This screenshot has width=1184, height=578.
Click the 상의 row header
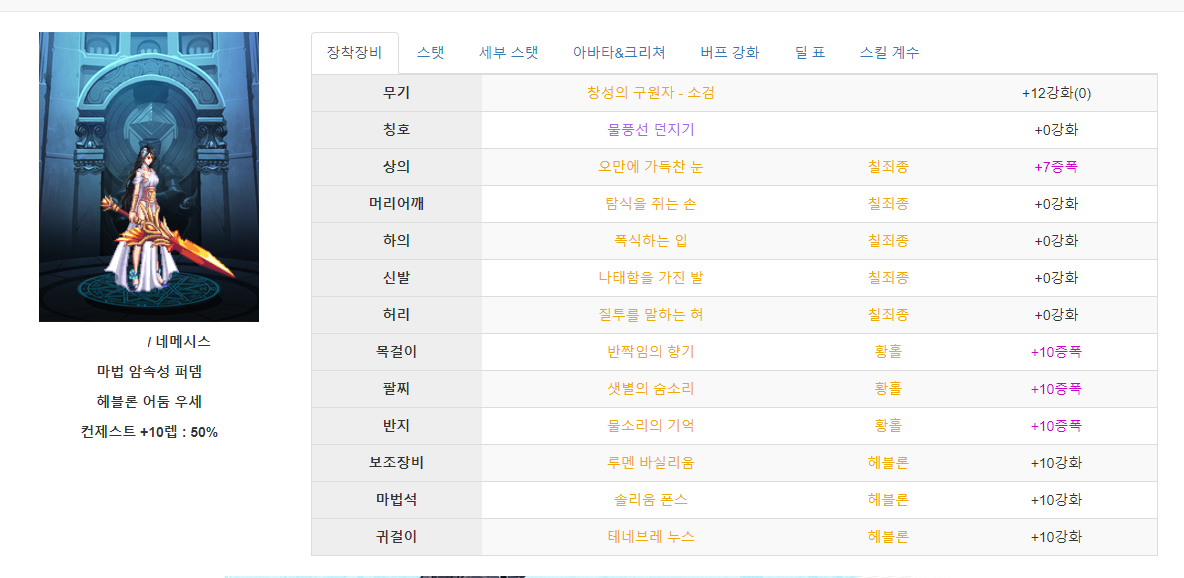pos(396,167)
